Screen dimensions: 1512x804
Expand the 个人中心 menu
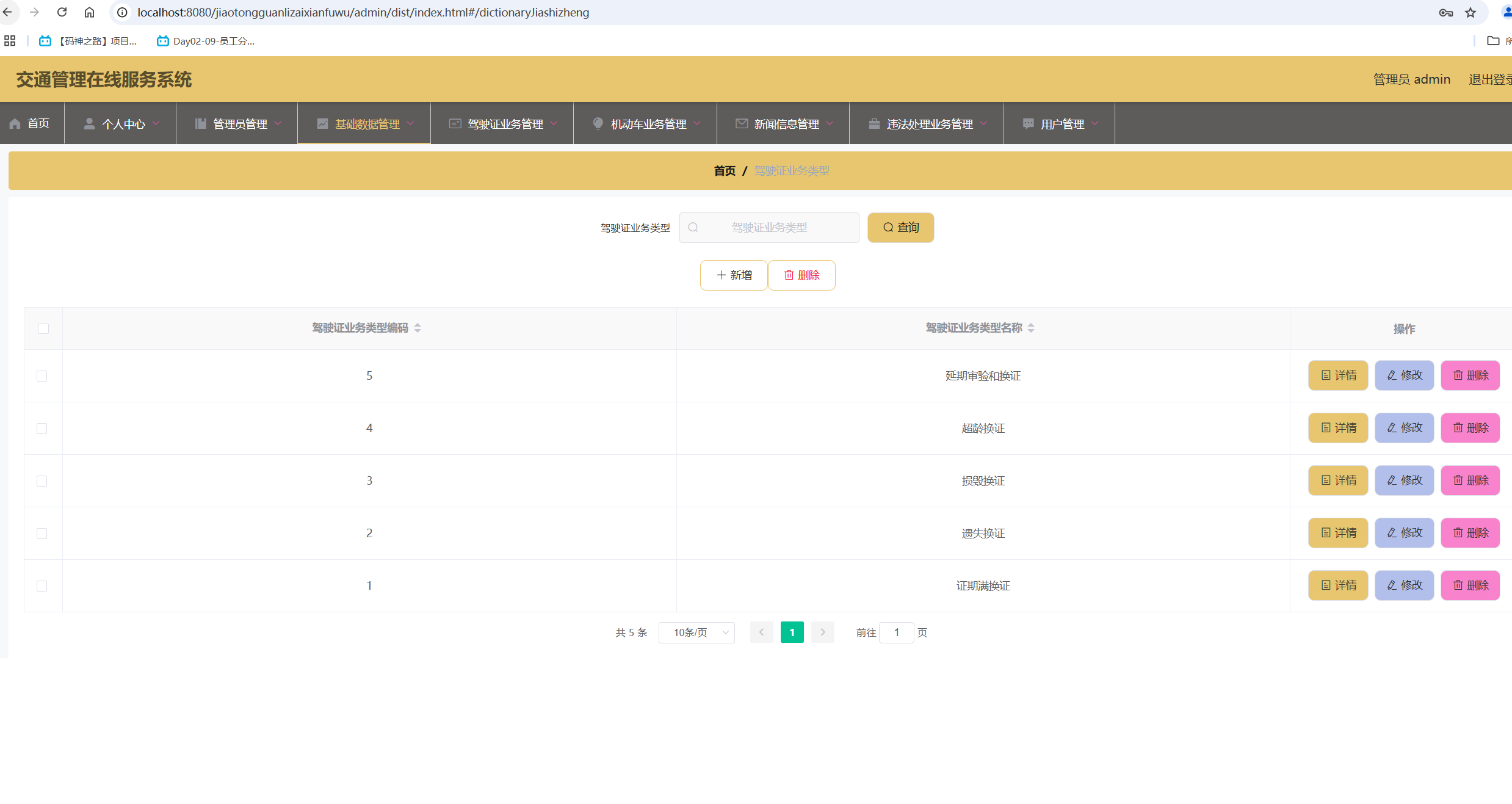(122, 124)
